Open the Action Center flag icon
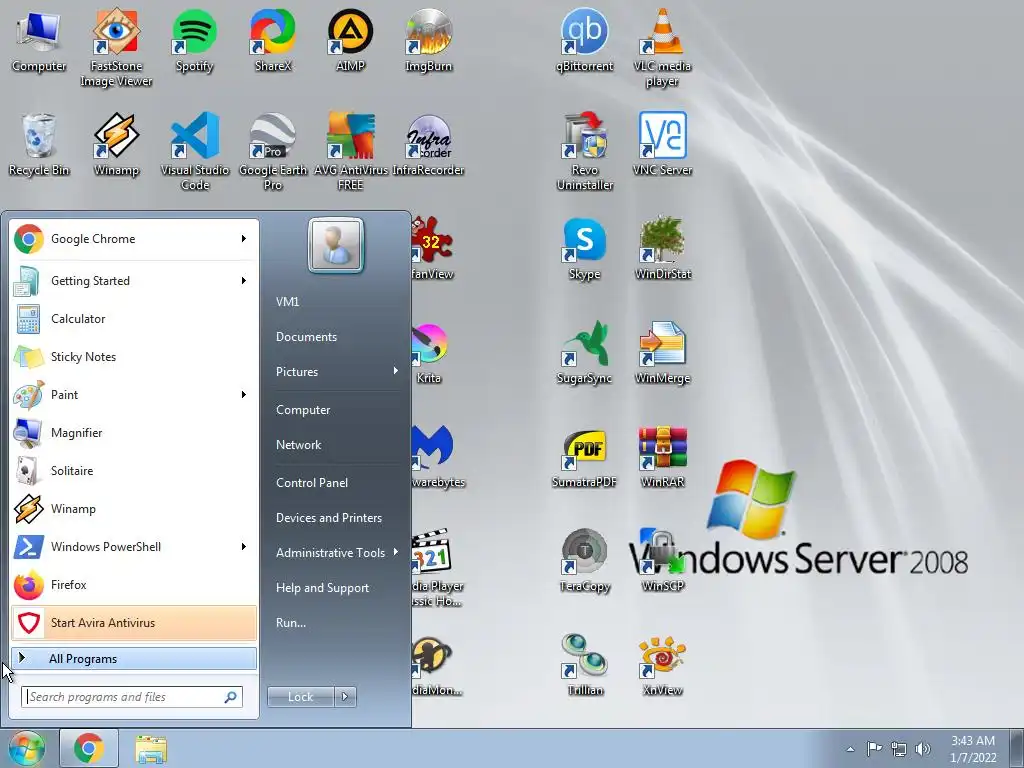The image size is (1024, 768). (874, 749)
